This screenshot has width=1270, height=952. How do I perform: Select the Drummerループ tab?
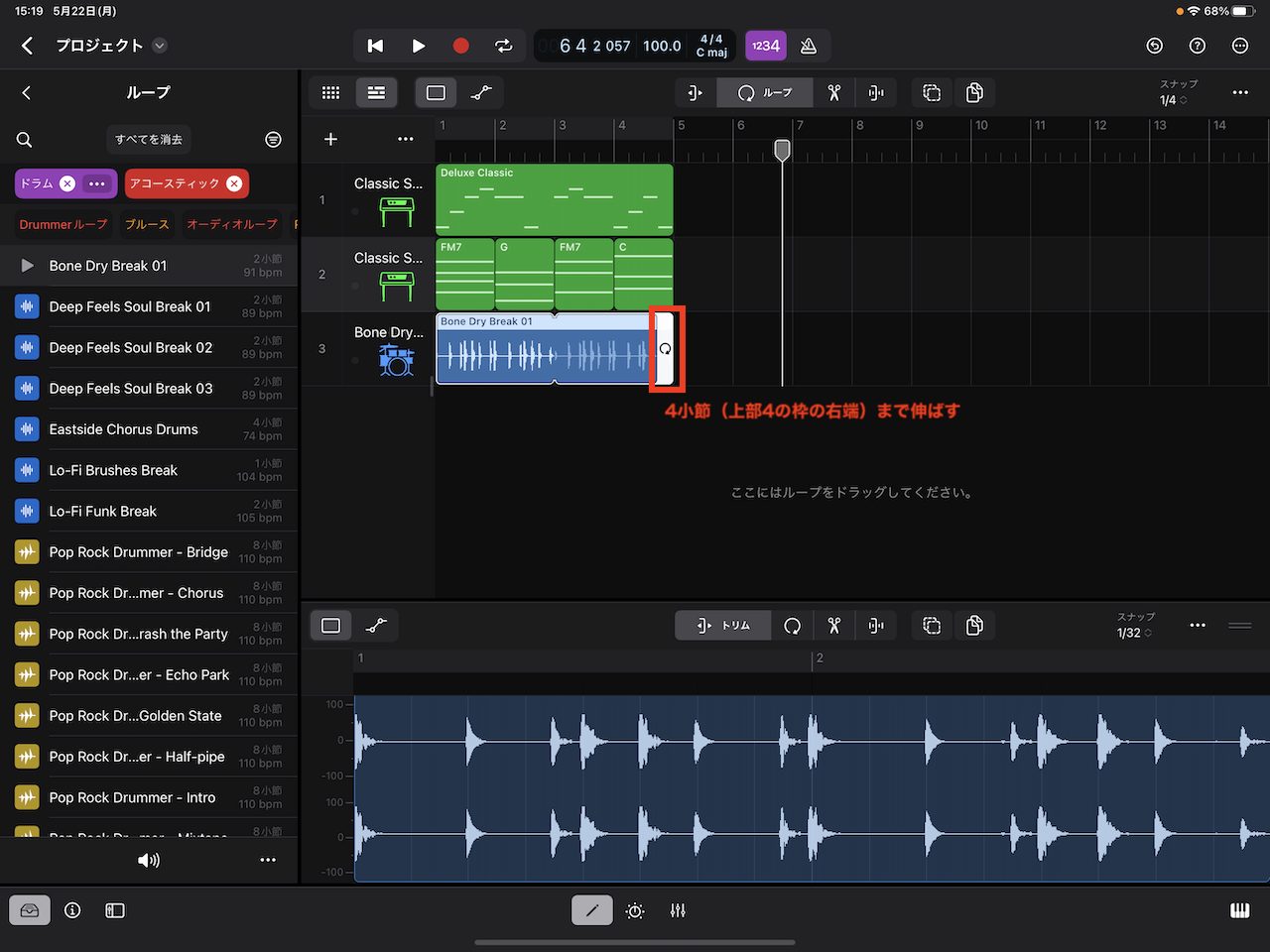[63, 225]
